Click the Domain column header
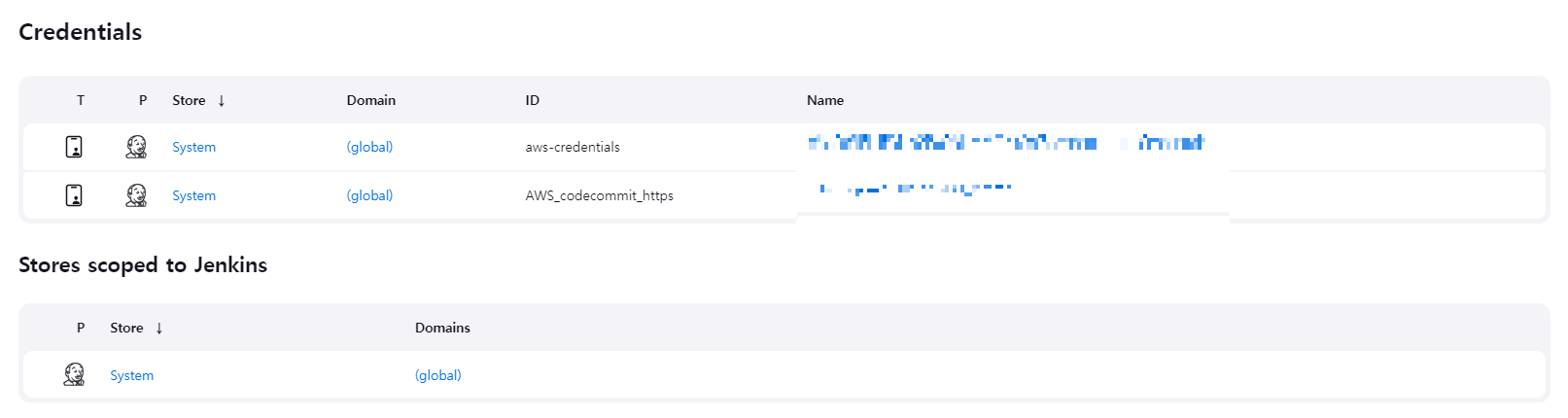Screen dimensions: 1568x418 (x=371, y=100)
